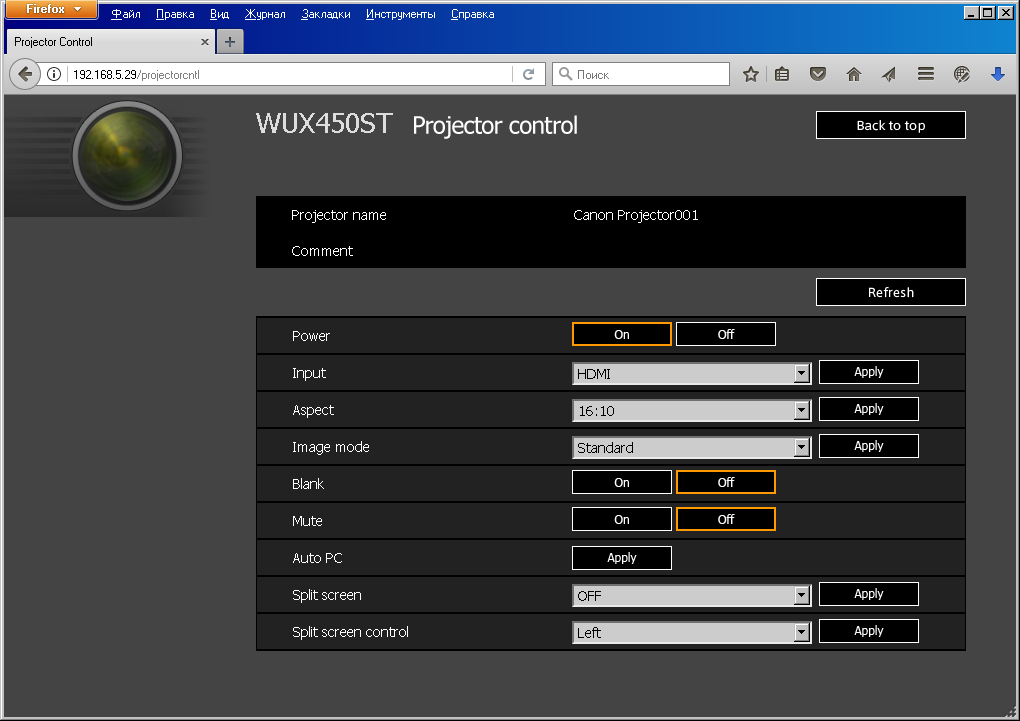Apply the Split screen setting
Viewport: 1020px width, 721px height.
pyautogui.click(x=868, y=593)
